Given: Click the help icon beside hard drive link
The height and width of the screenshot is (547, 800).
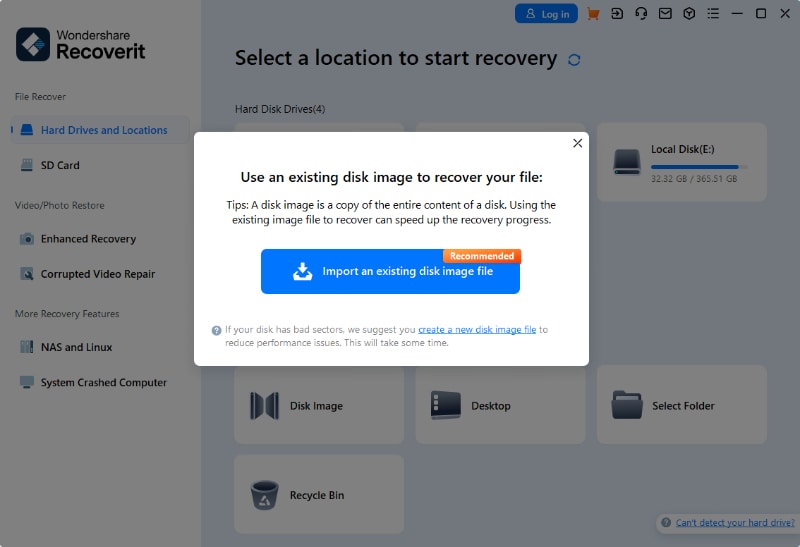Looking at the screenshot, I should (666, 523).
